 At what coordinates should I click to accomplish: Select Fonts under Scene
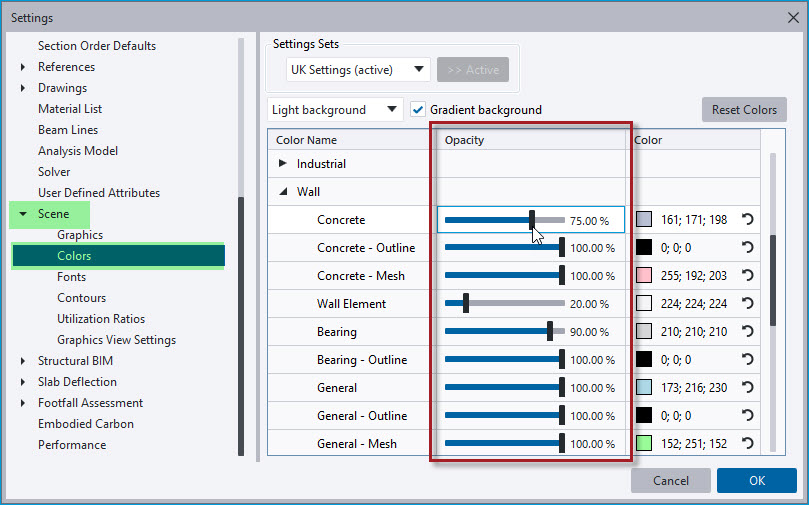71,277
